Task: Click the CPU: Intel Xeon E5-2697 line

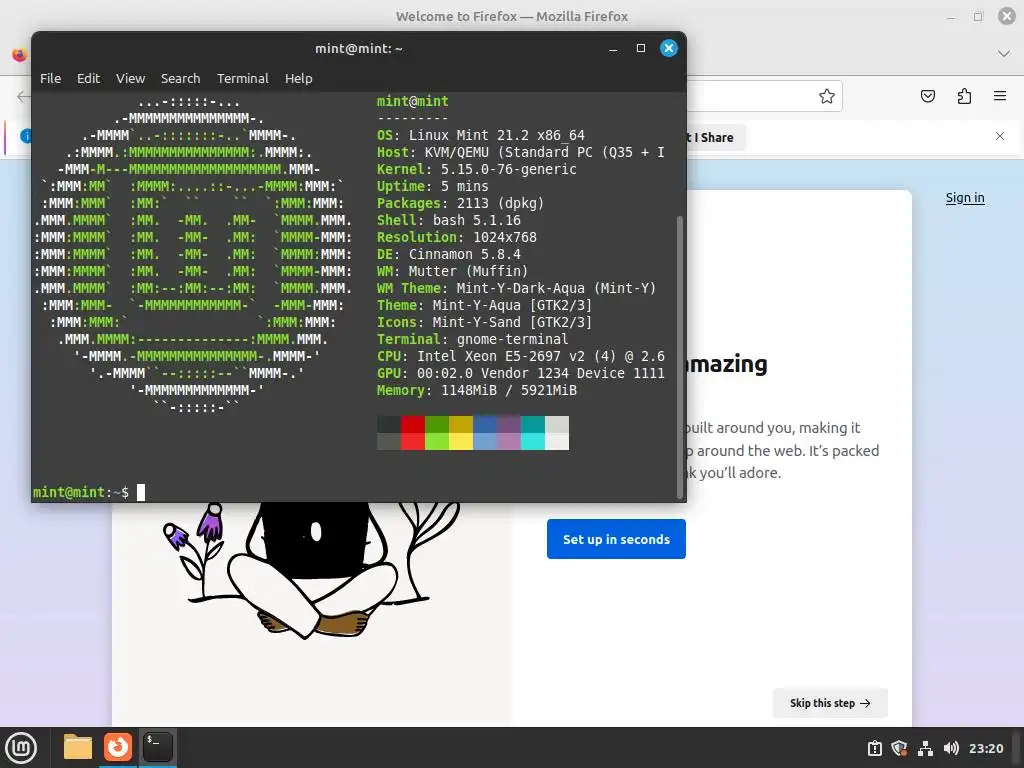Action: point(520,356)
